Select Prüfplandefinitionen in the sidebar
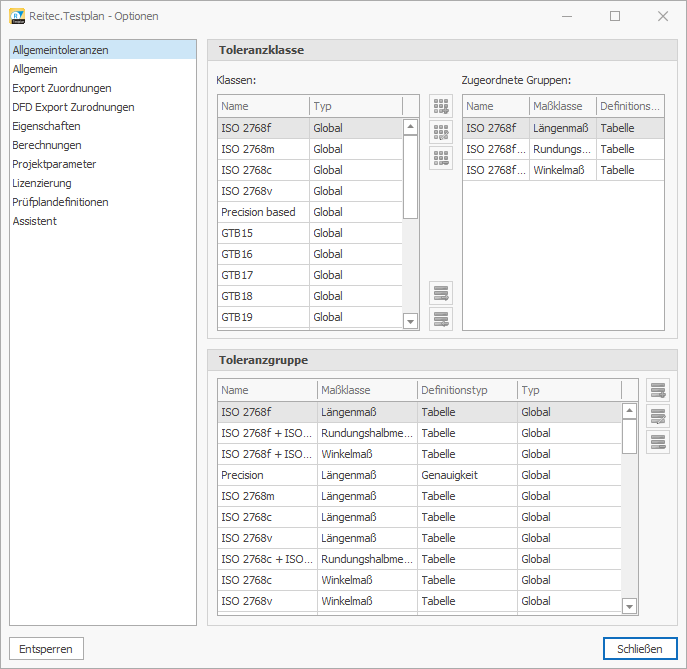This screenshot has width=687, height=669. [60, 202]
